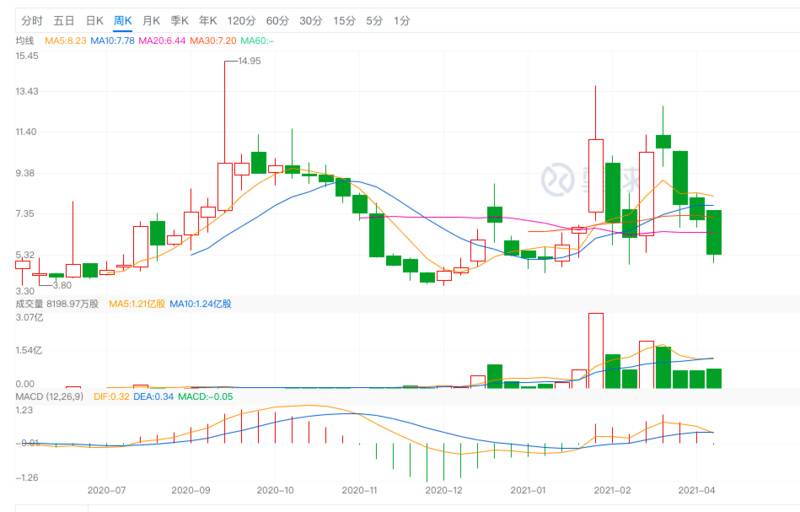Click the 成交量 volume indicator label
The image size is (800, 512).
(x=29, y=302)
